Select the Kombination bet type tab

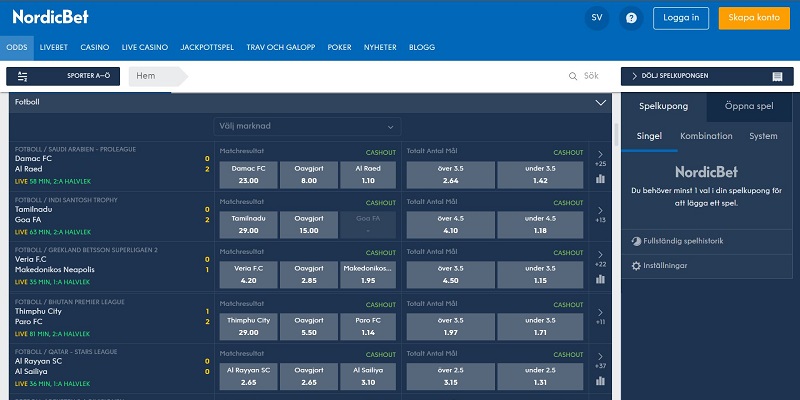point(706,136)
